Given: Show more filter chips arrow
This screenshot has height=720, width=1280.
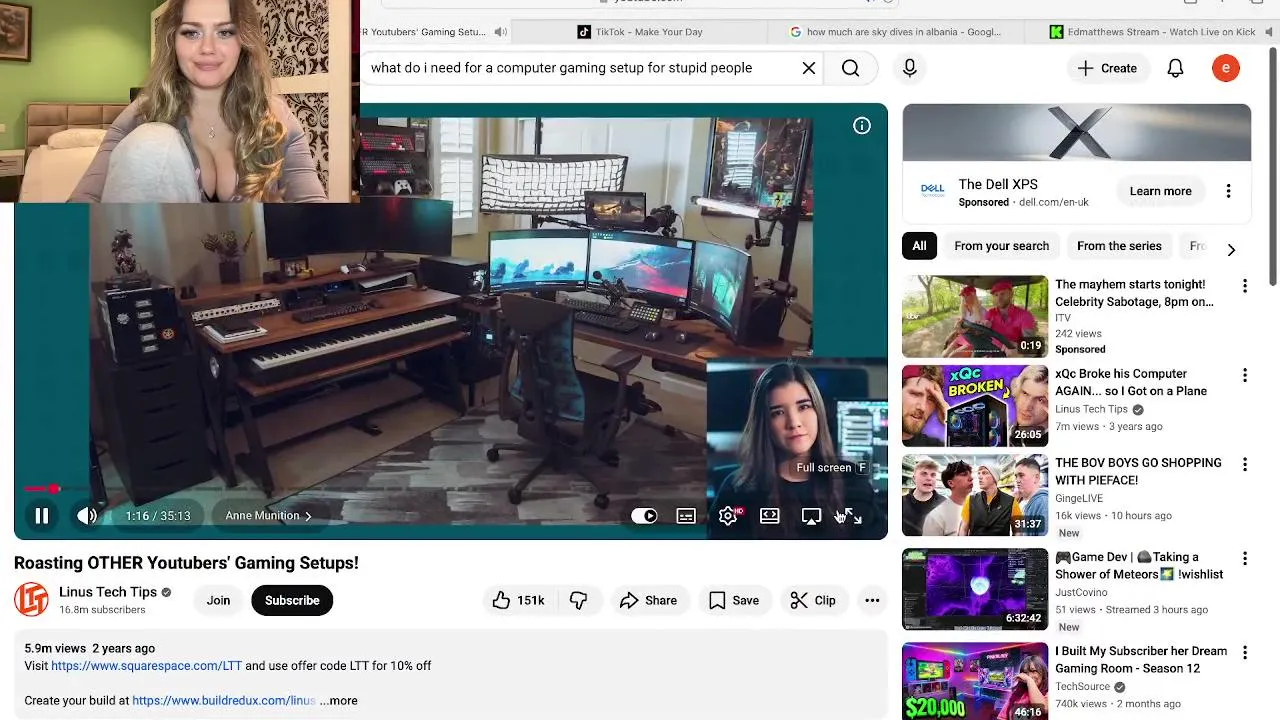Looking at the screenshot, I should pos(1231,249).
